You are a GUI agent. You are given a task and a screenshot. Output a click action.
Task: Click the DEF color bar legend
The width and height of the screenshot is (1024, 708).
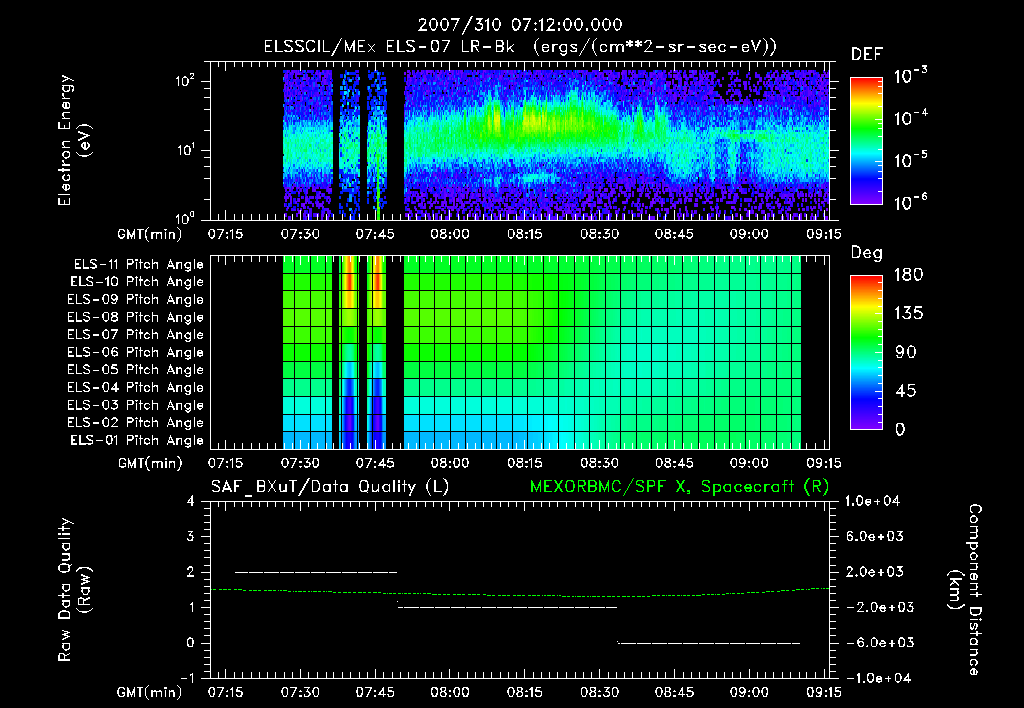[867, 141]
